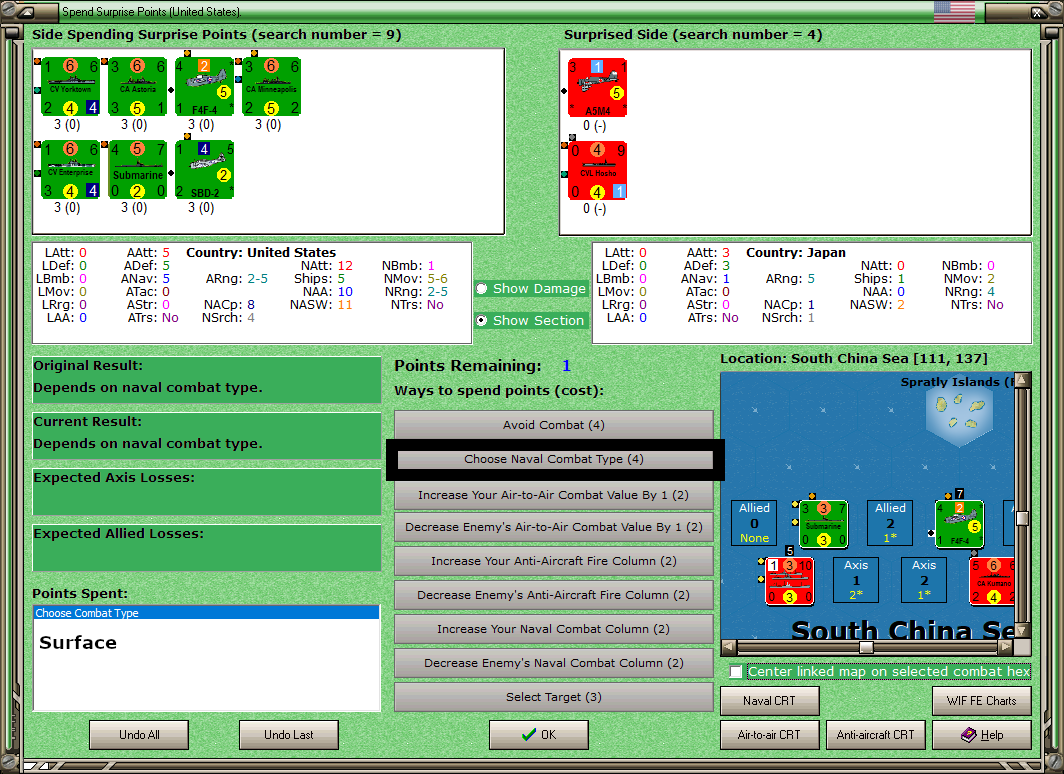Click map scroll right arrow
Screen dimensions: 1064x774
coord(1006,647)
